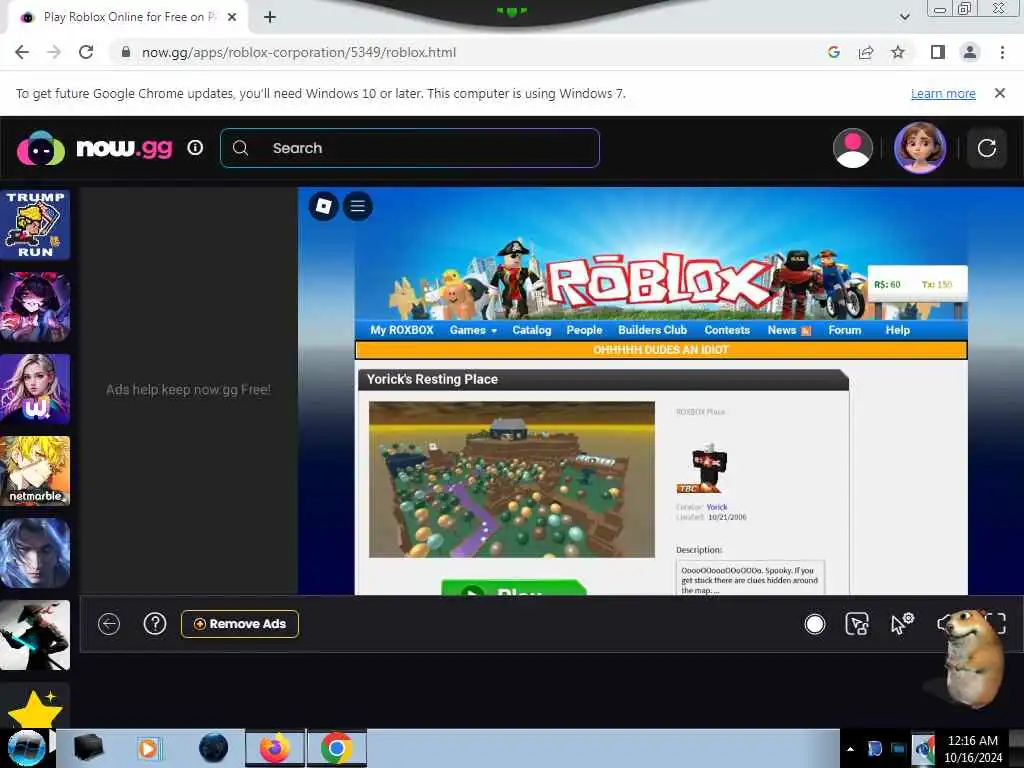The height and width of the screenshot is (768, 1024).
Task: Show hidden system tray icons
Action: coord(850,749)
